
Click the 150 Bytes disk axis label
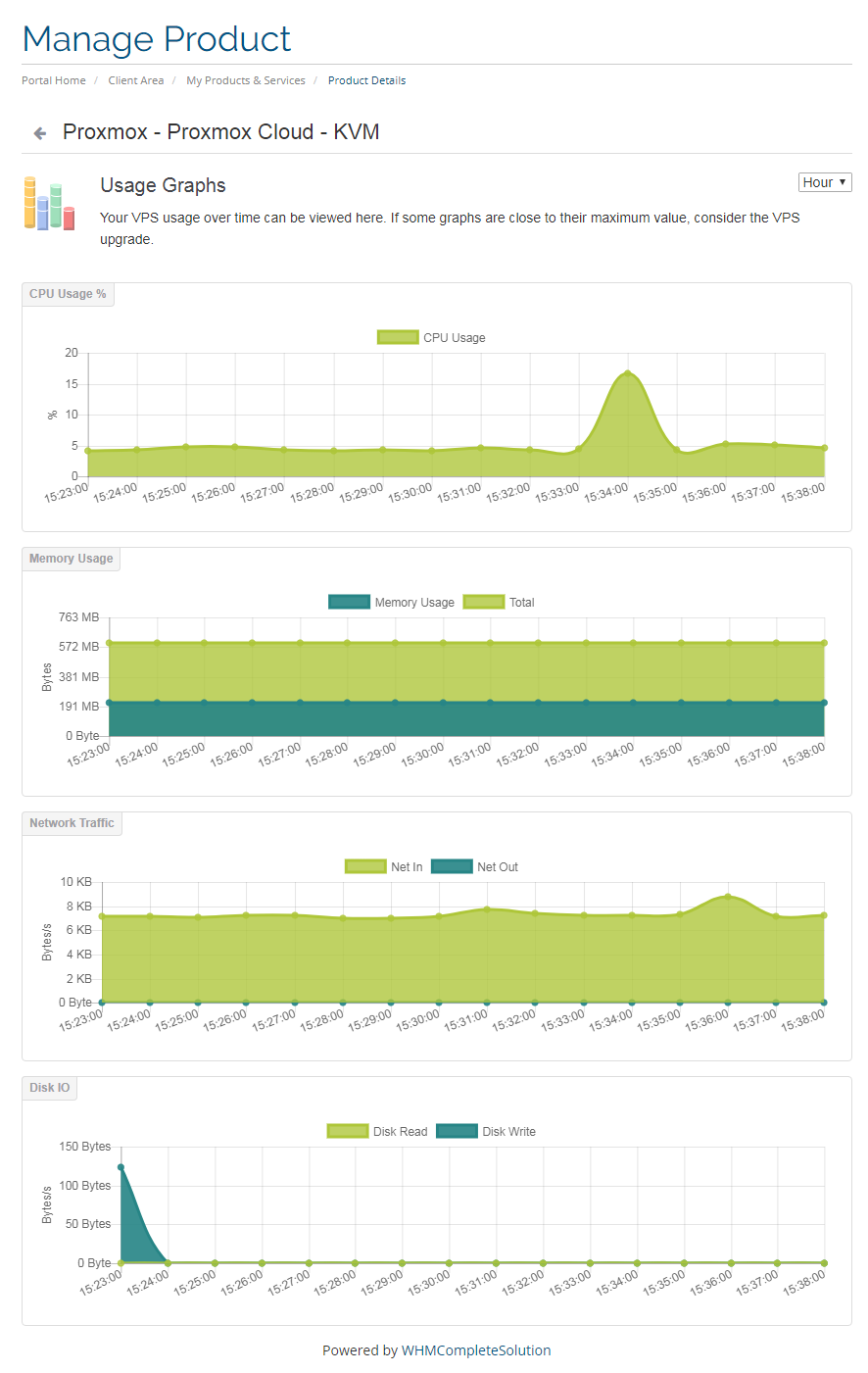point(85,1147)
